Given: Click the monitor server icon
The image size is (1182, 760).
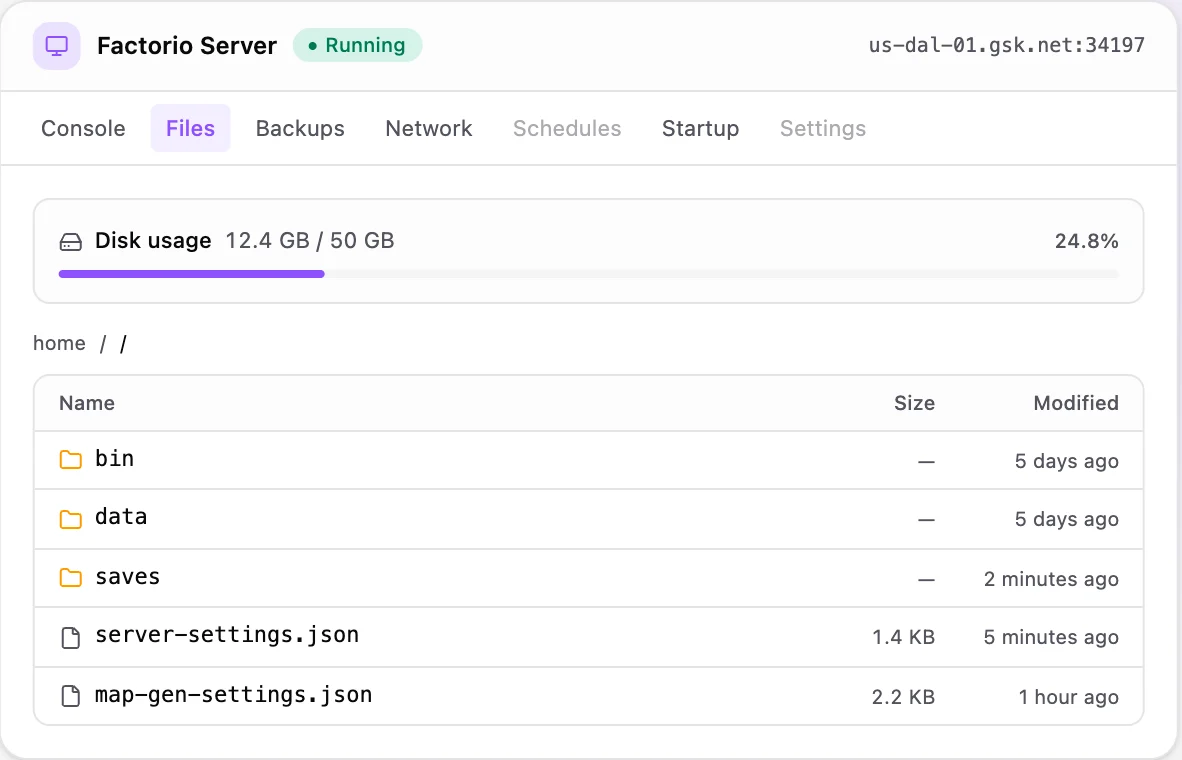Looking at the screenshot, I should pos(57,46).
